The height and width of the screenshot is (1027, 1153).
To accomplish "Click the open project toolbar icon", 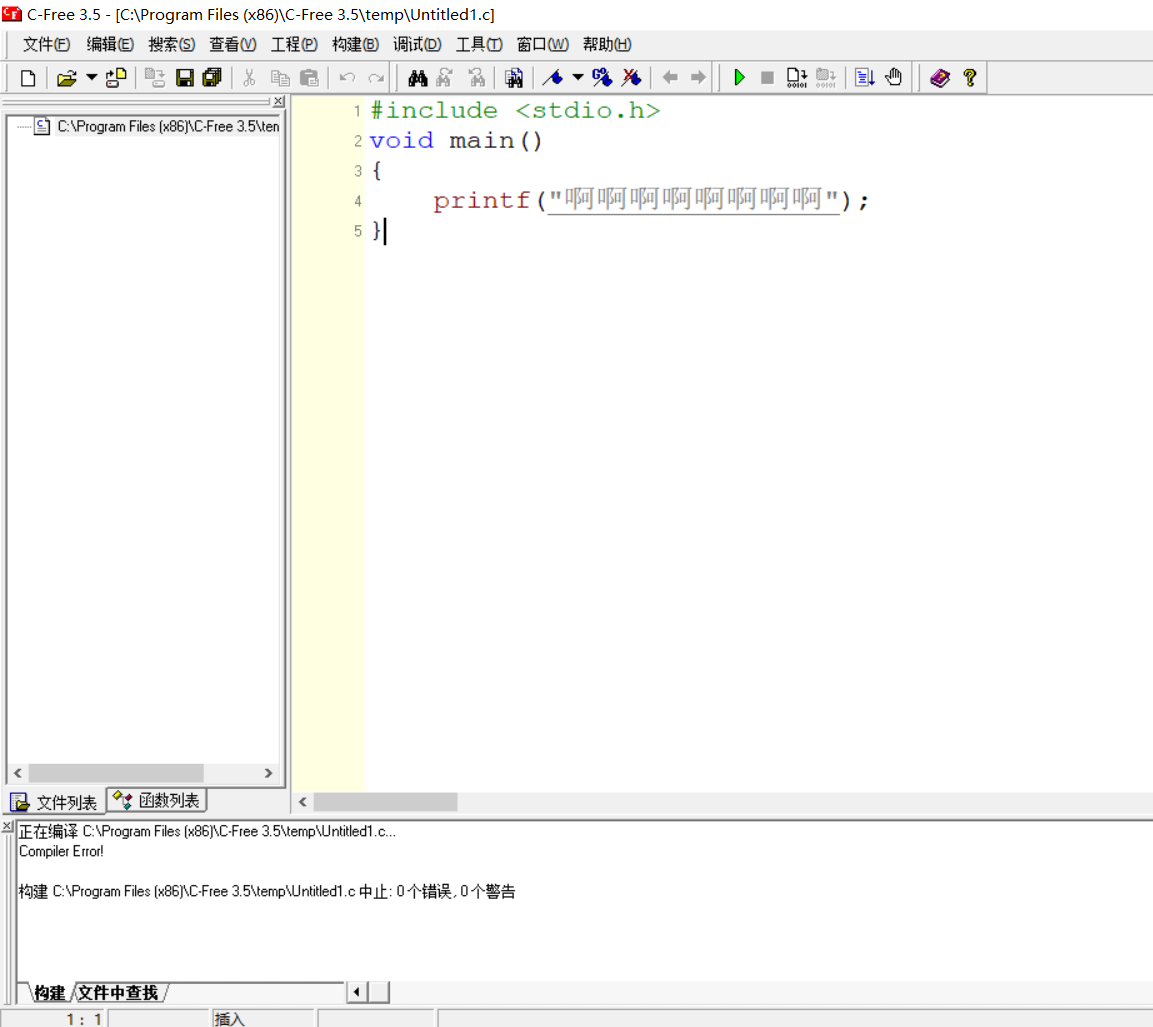I will [116, 78].
